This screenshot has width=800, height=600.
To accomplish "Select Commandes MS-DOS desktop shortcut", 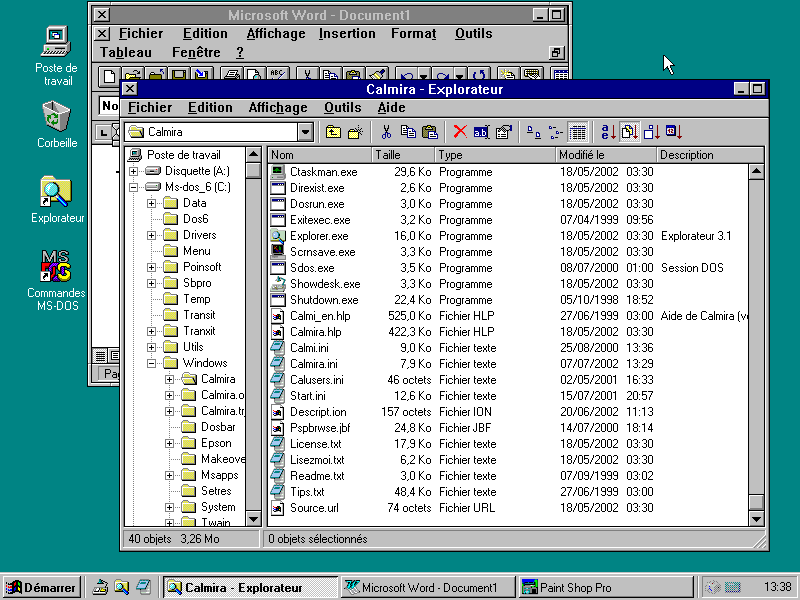I will 56,280.
